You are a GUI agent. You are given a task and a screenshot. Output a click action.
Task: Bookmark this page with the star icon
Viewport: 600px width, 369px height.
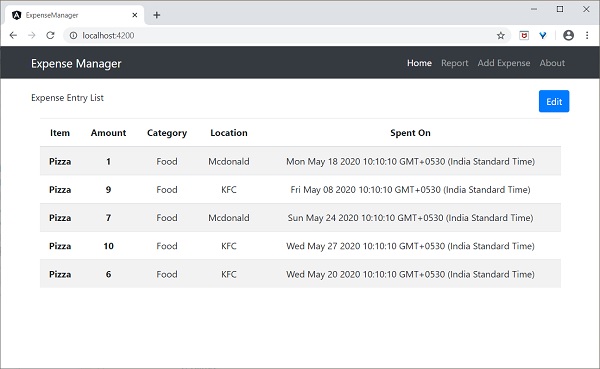(x=501, y=36)
